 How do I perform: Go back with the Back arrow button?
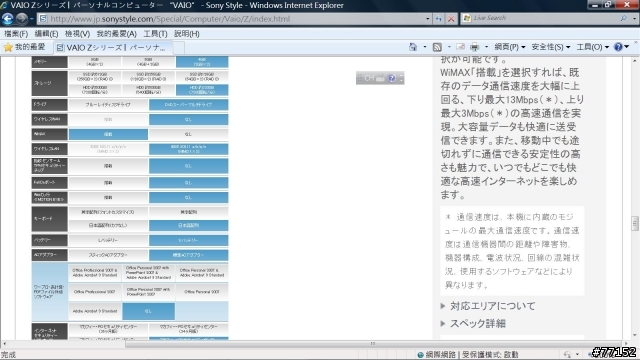[x=8, y=19]
